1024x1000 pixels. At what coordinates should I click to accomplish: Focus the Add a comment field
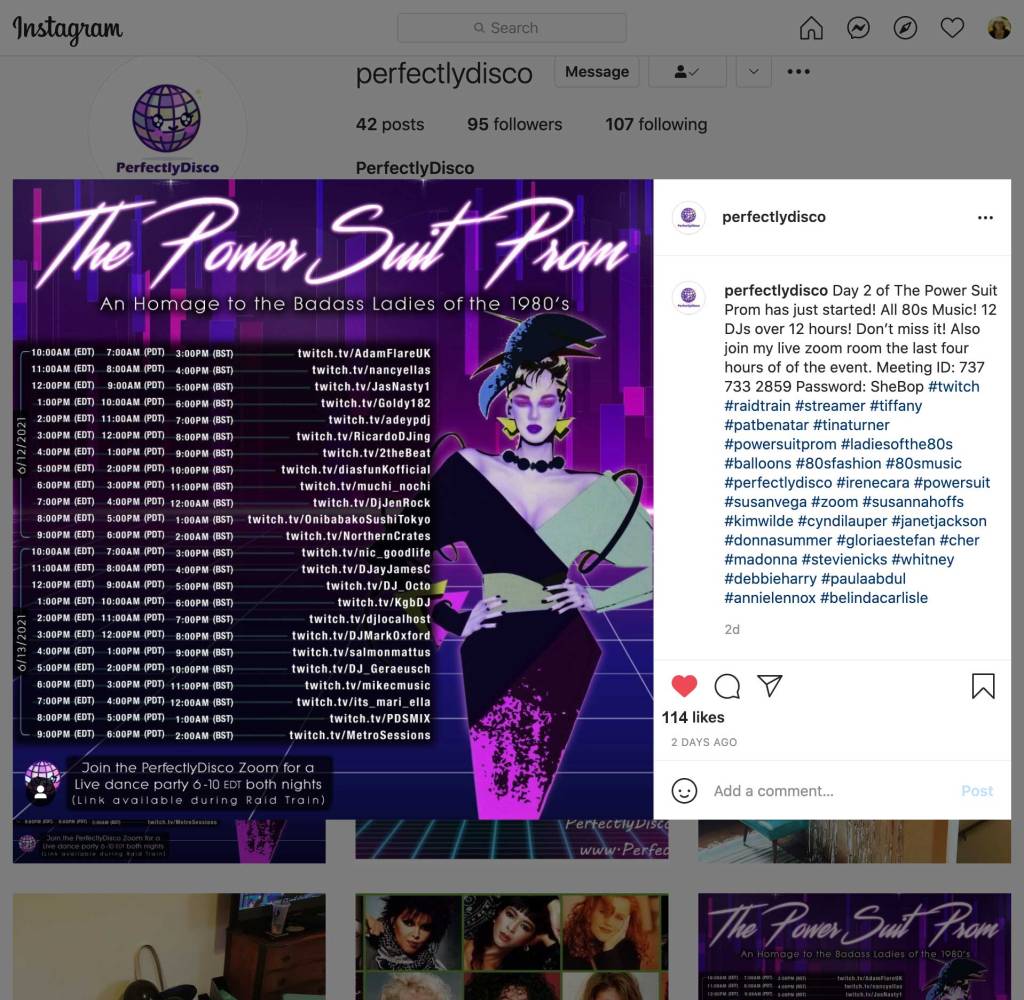[831, 791]
